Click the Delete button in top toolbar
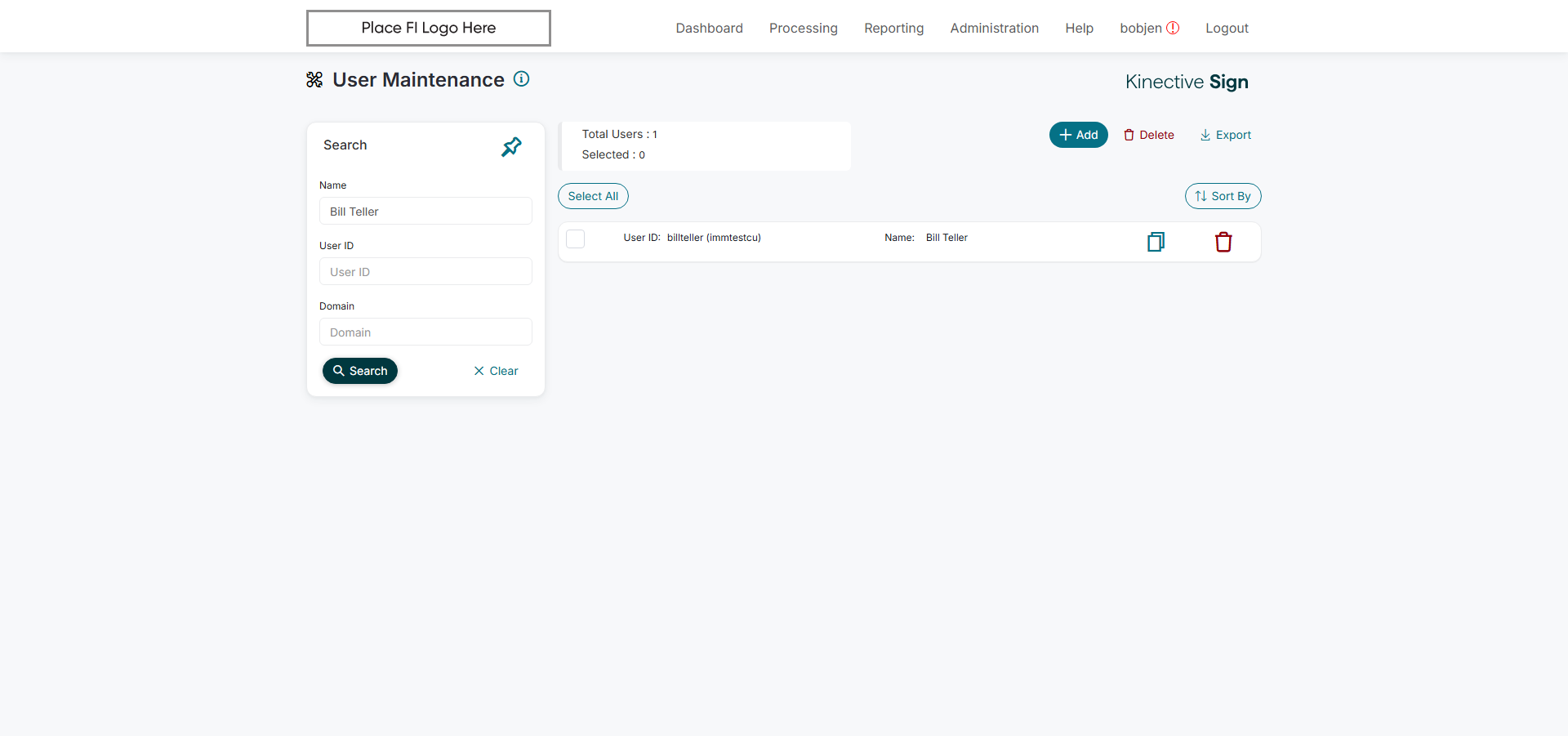The image size is (1568, 736). coord(1149,135)
